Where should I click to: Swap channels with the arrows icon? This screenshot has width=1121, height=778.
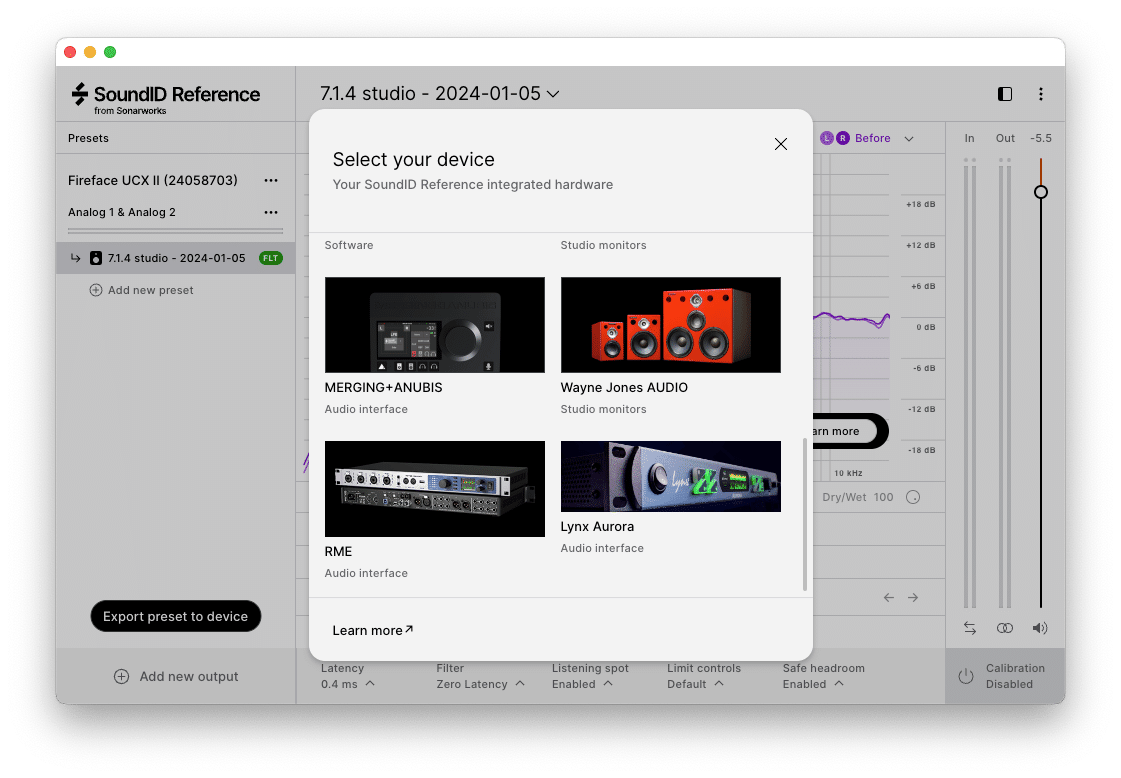click(x=969, y=628)
